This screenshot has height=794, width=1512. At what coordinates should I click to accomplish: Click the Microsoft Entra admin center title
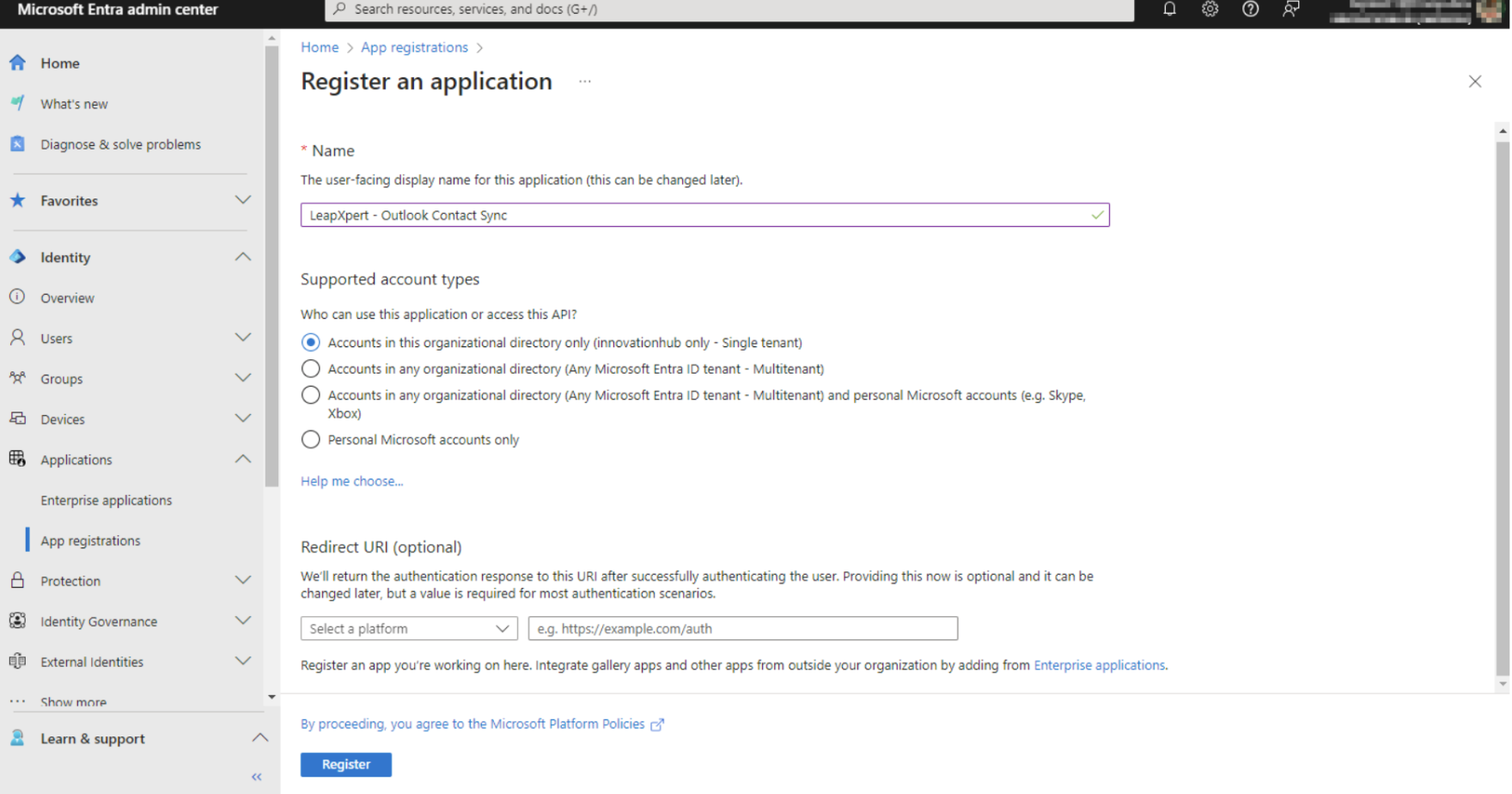(x=118, y=9)
